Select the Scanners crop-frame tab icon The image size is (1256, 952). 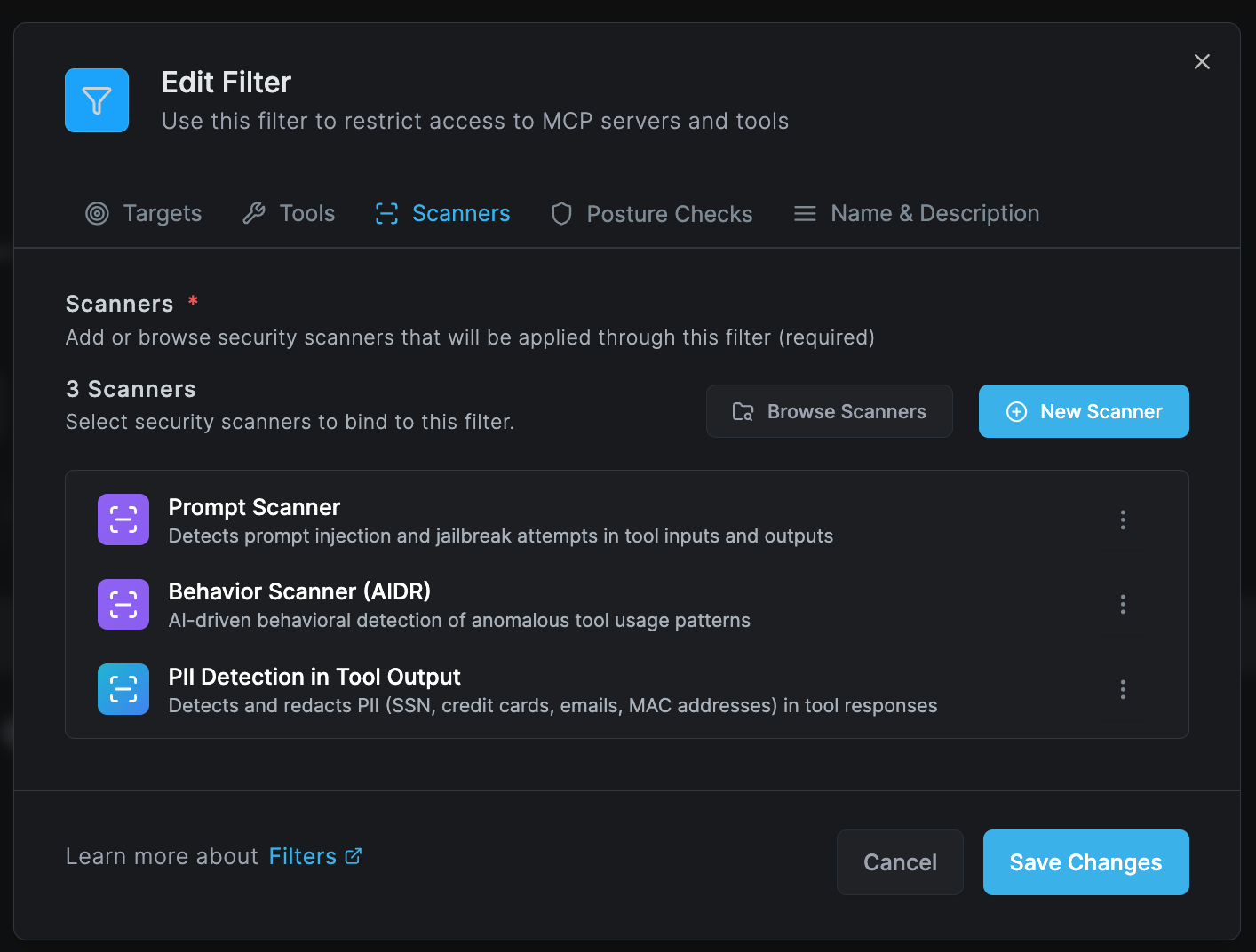[386, 213]
